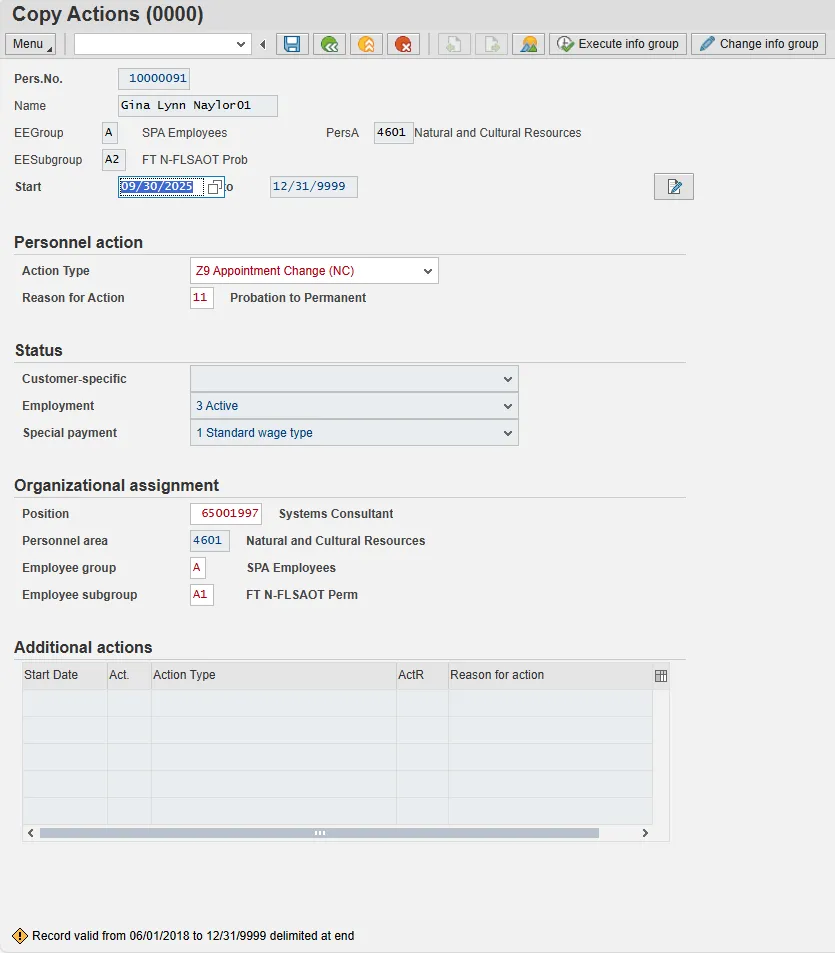Open the table settings icon in Additional actions
This screenshot has height=953, width=835.
[661, 676]
